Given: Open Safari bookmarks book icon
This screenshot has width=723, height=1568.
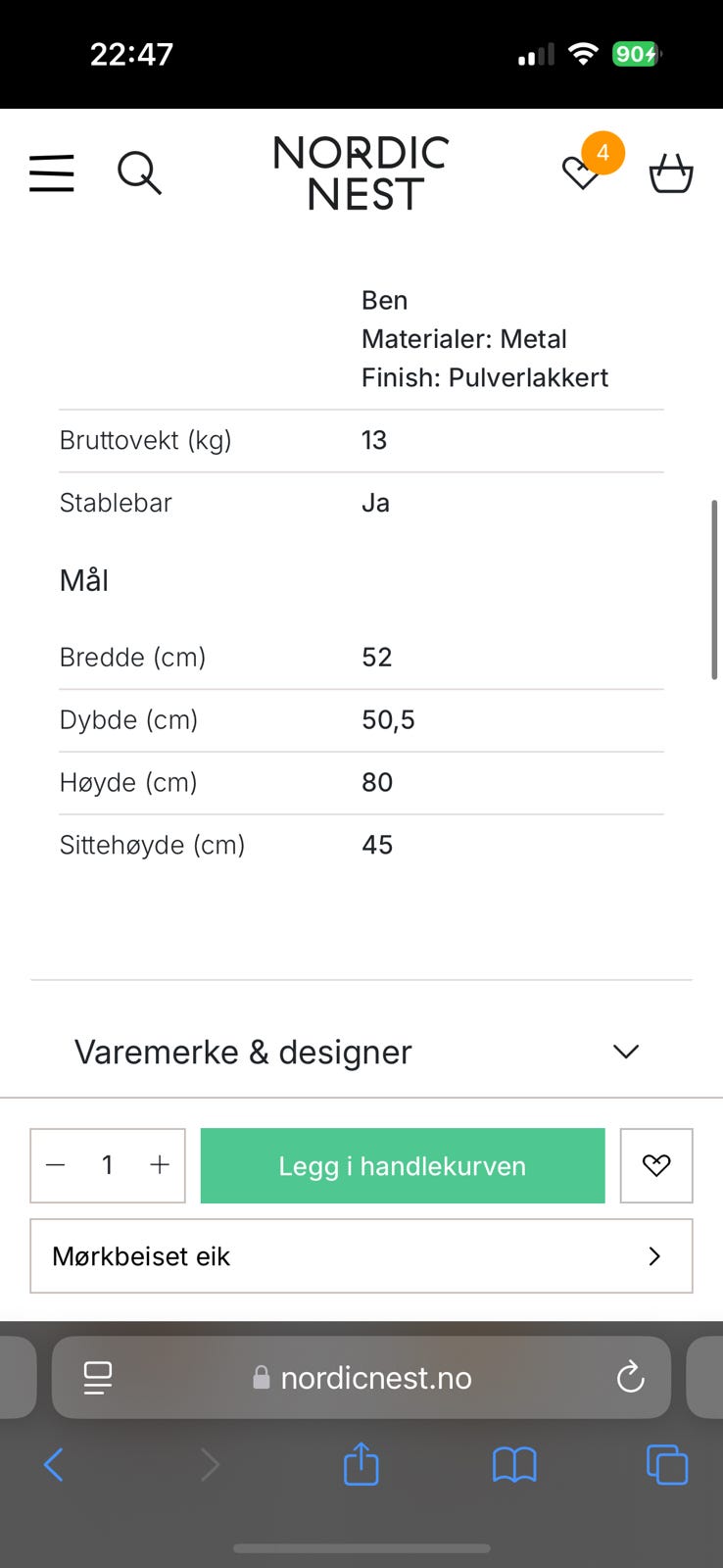Looking at the screenshot, I should tap(514, 1466).
